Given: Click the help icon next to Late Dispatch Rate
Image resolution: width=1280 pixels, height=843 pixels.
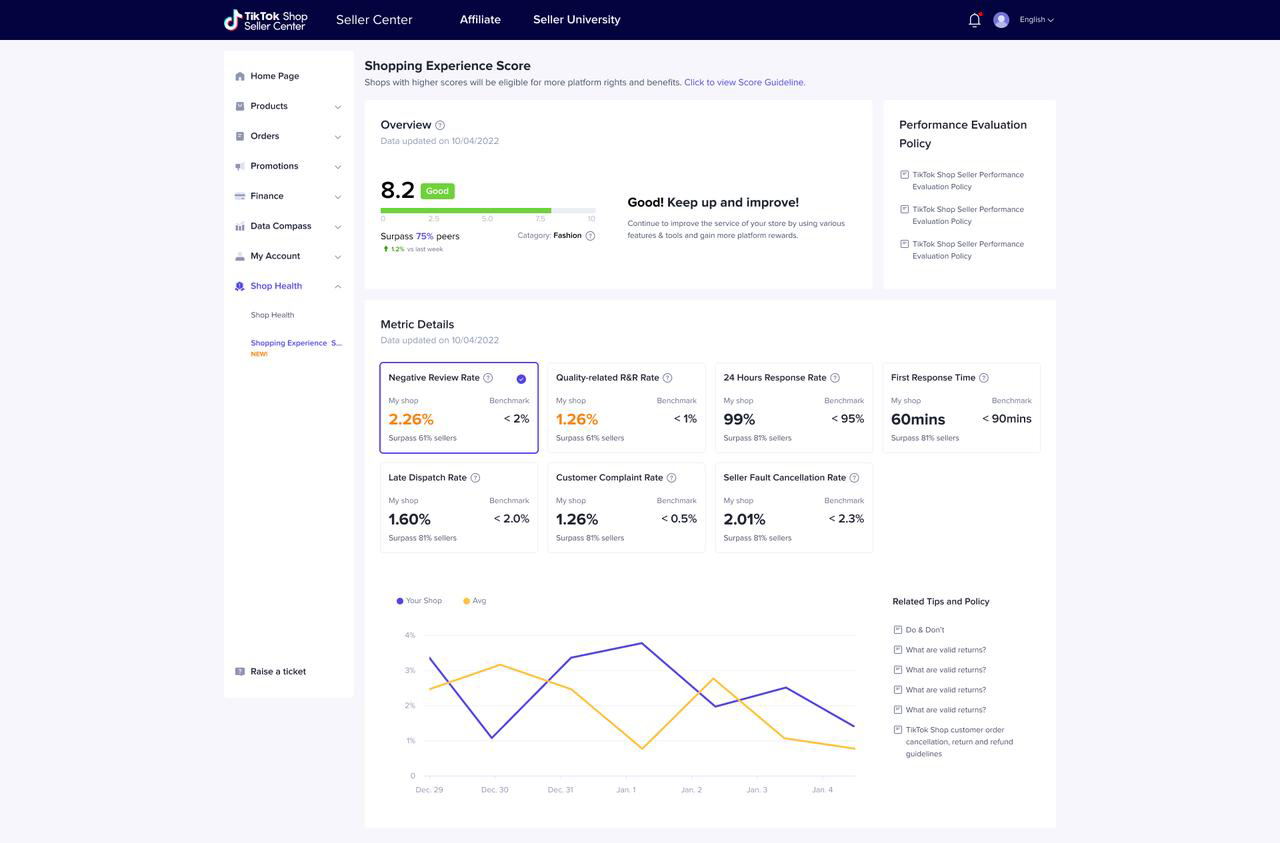Looking at the screenshot, I should click(x=475, y=478).
